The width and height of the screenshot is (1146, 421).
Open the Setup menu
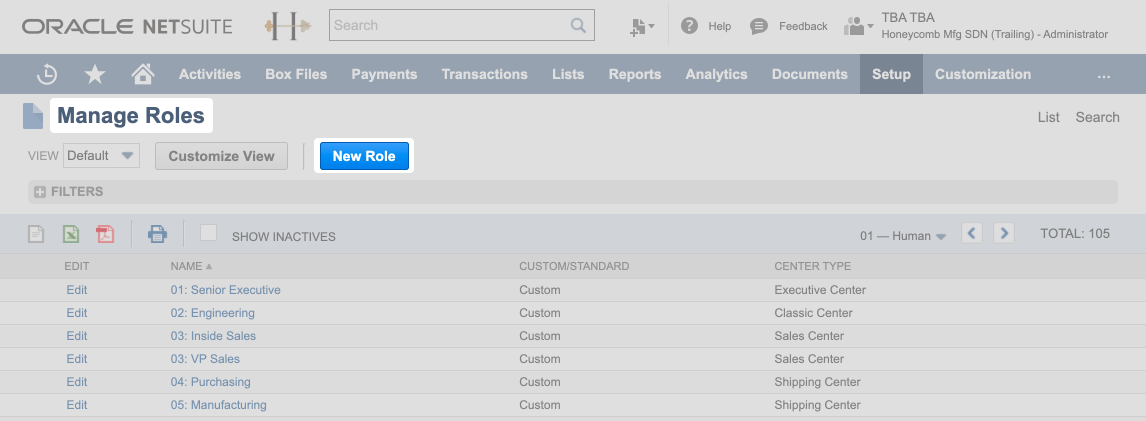891,74
